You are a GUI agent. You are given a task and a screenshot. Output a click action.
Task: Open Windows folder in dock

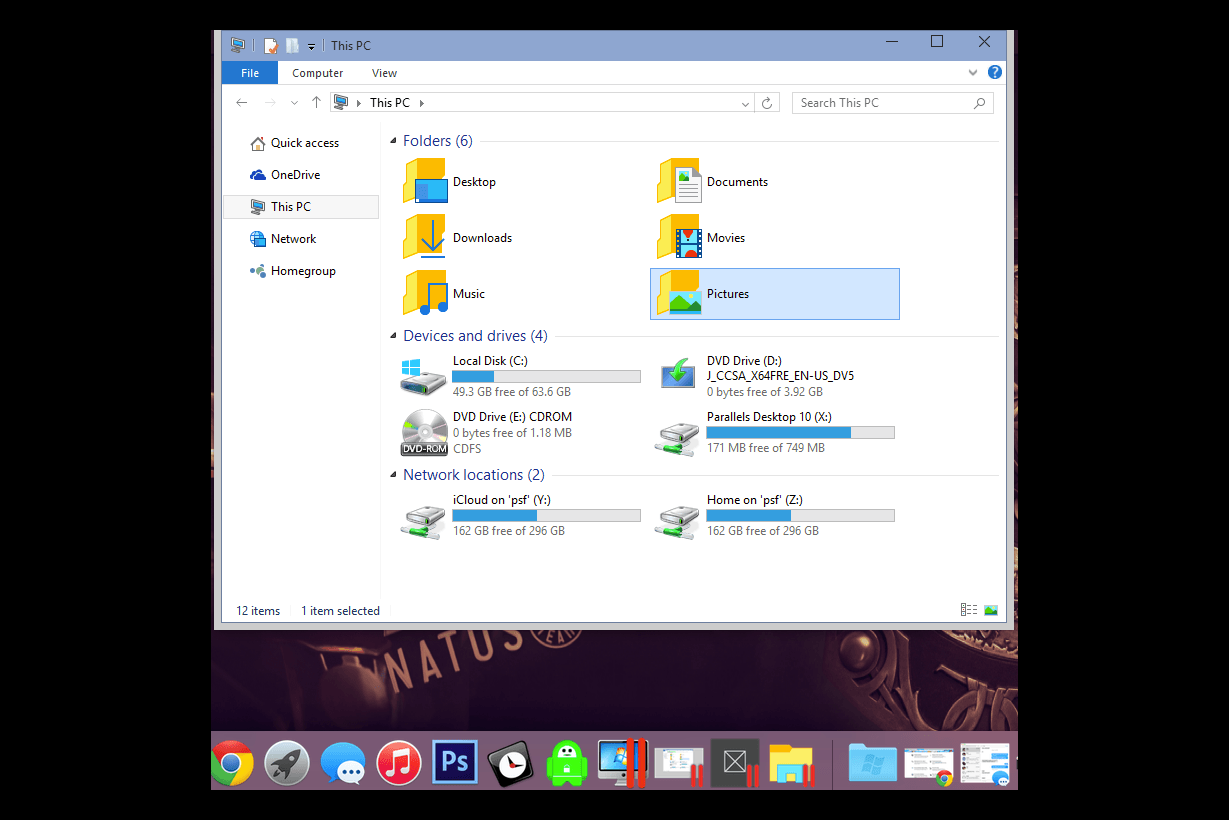click(872, 763)
